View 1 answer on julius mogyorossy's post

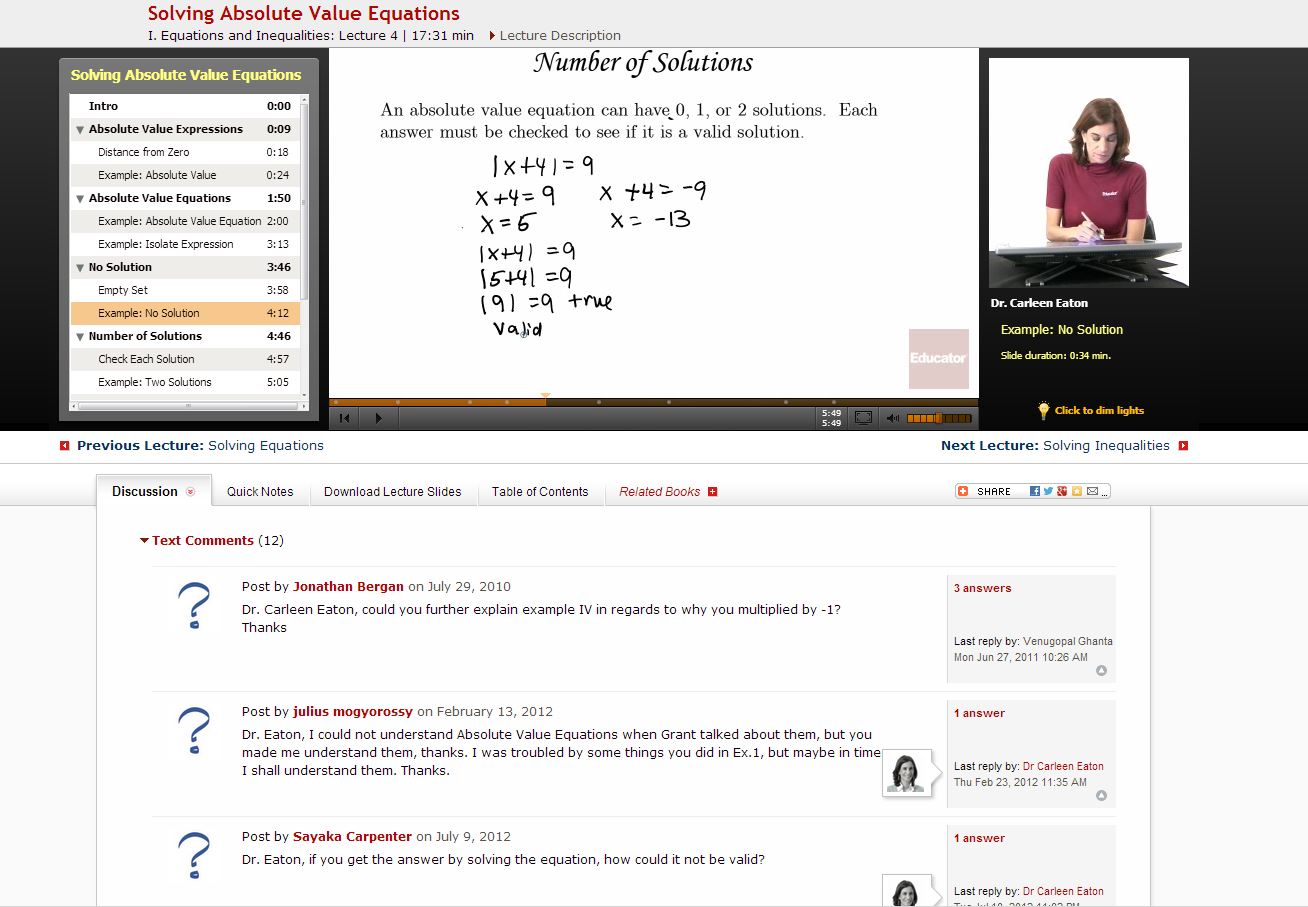[979, 713]
